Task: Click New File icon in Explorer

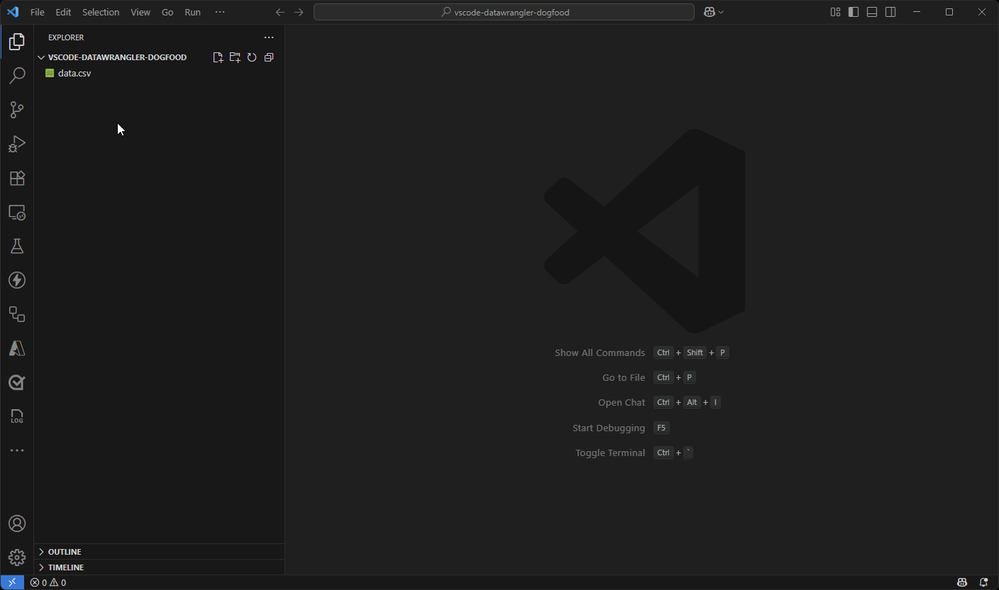Action: (x=218, y=57)
